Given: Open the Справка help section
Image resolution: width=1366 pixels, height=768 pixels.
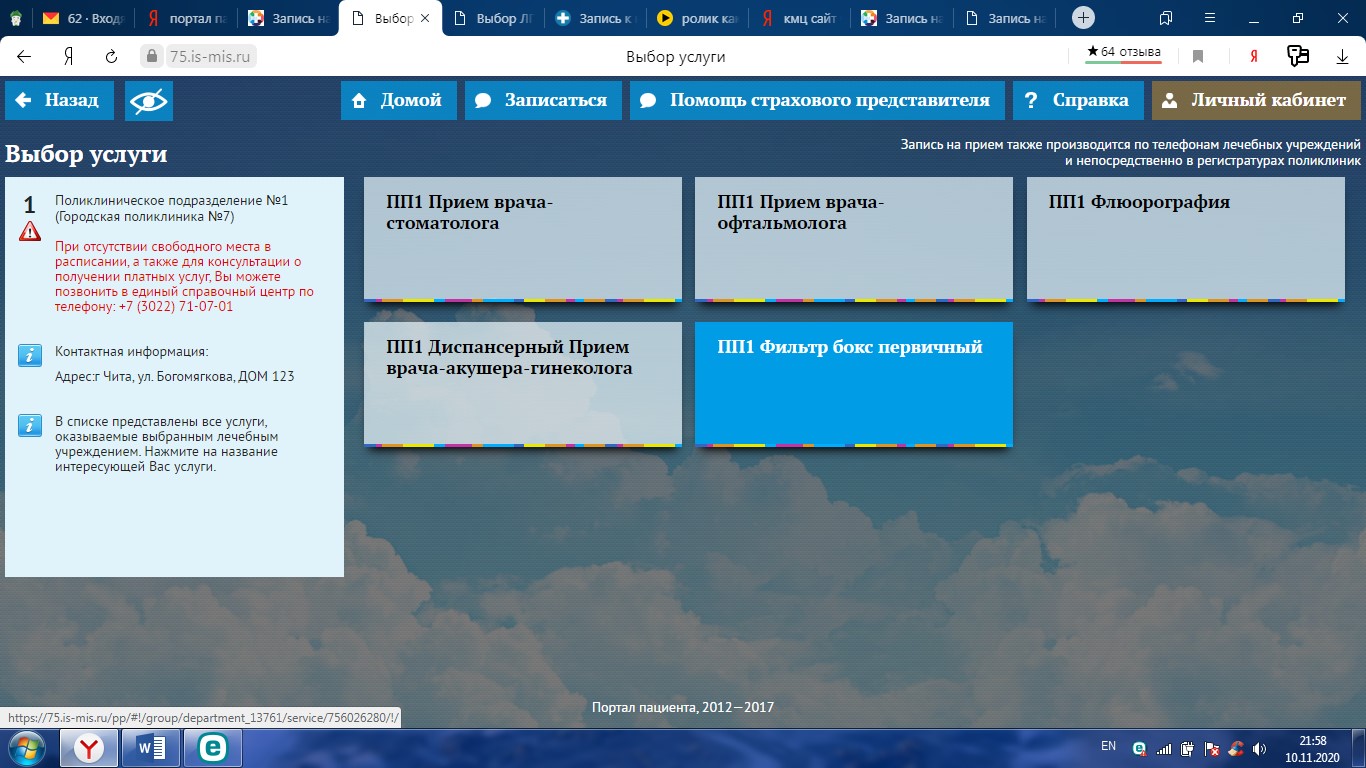Looking at the screenshot, I should (1077, 101).
